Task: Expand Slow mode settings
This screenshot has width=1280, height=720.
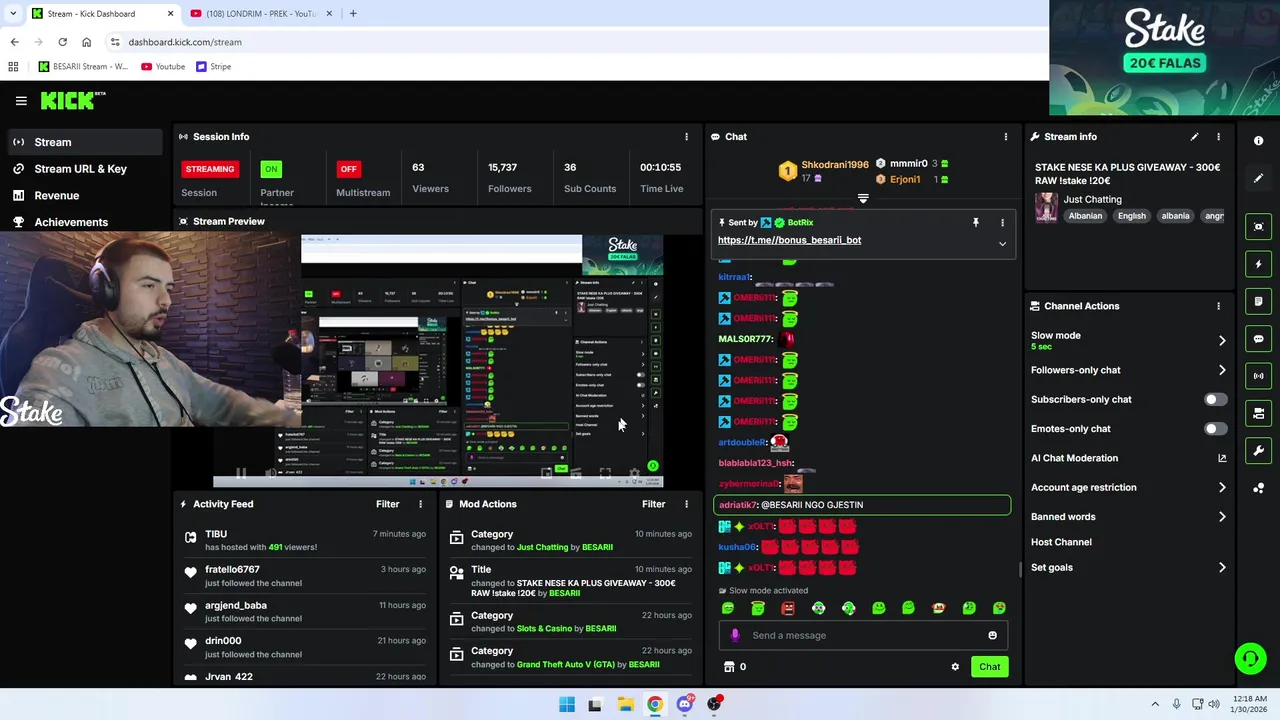Action: [1222, 341]
